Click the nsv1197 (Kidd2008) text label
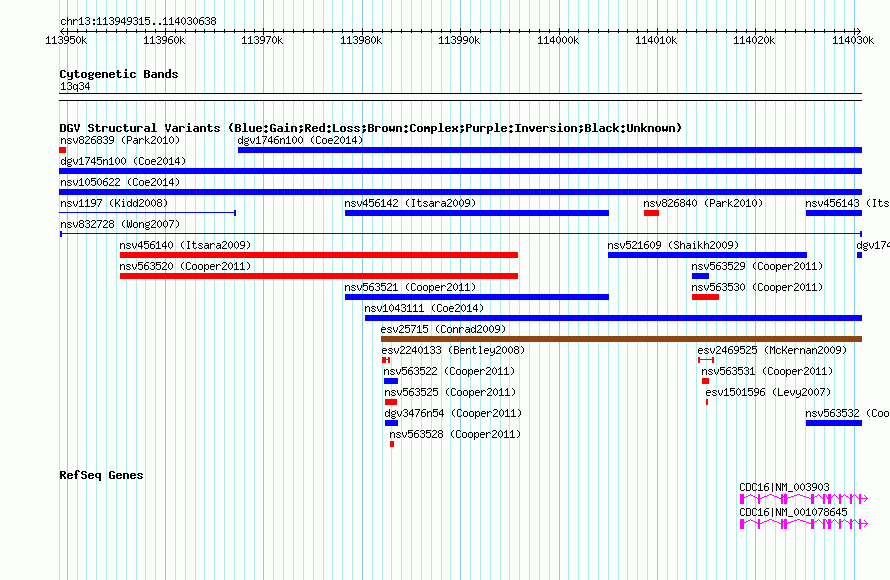 [114, 203]
